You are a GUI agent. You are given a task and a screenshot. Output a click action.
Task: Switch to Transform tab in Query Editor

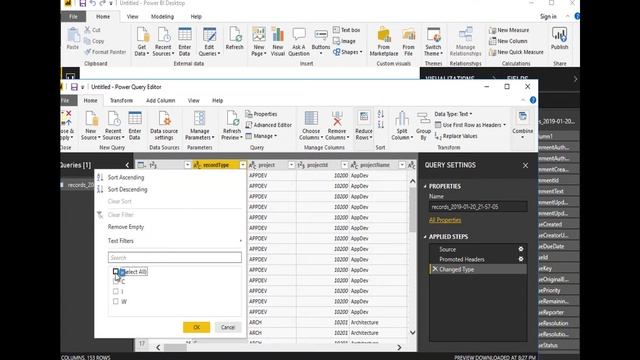click(121, 100)
